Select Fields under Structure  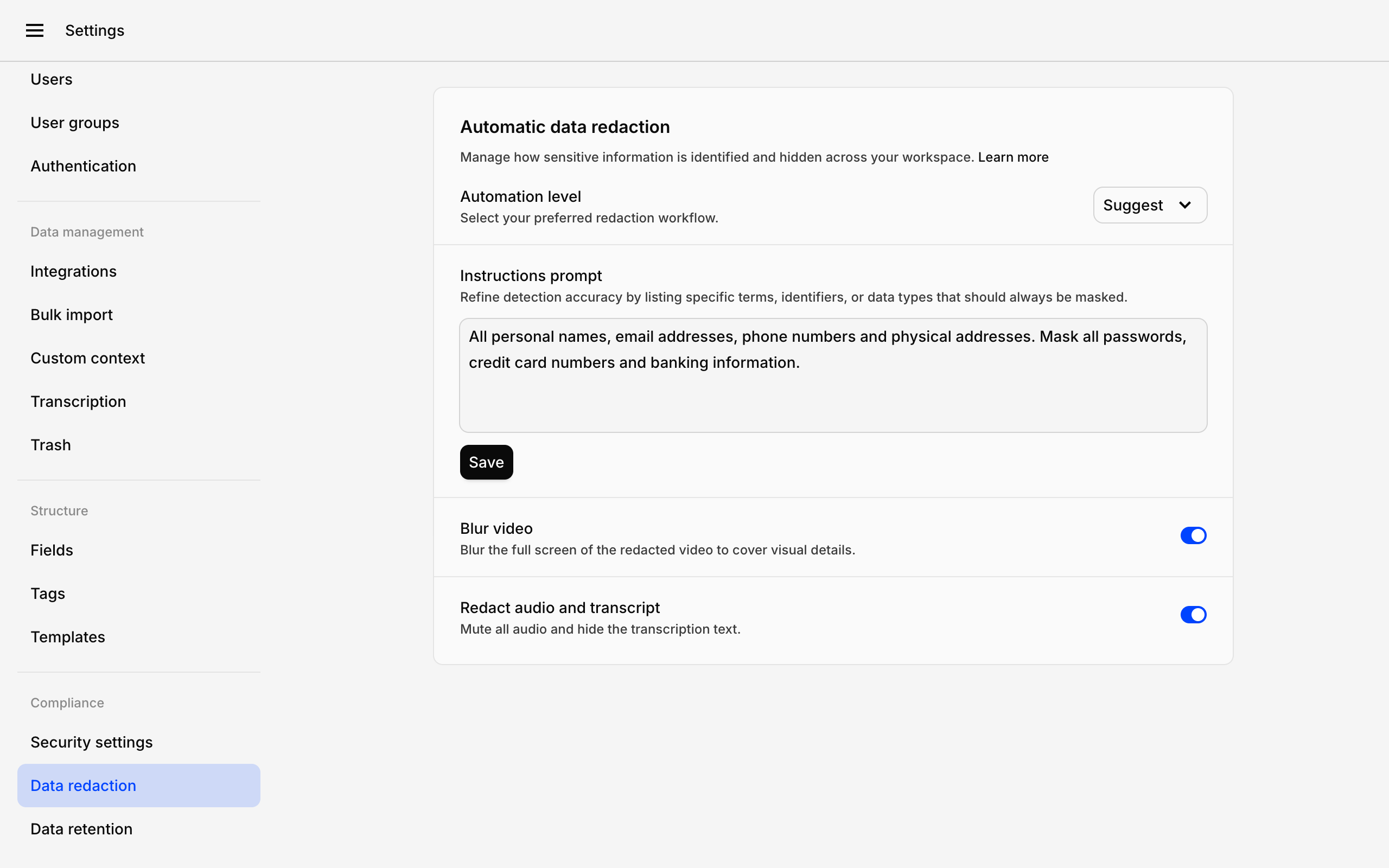pyautogui.click(x=52, y=550)
